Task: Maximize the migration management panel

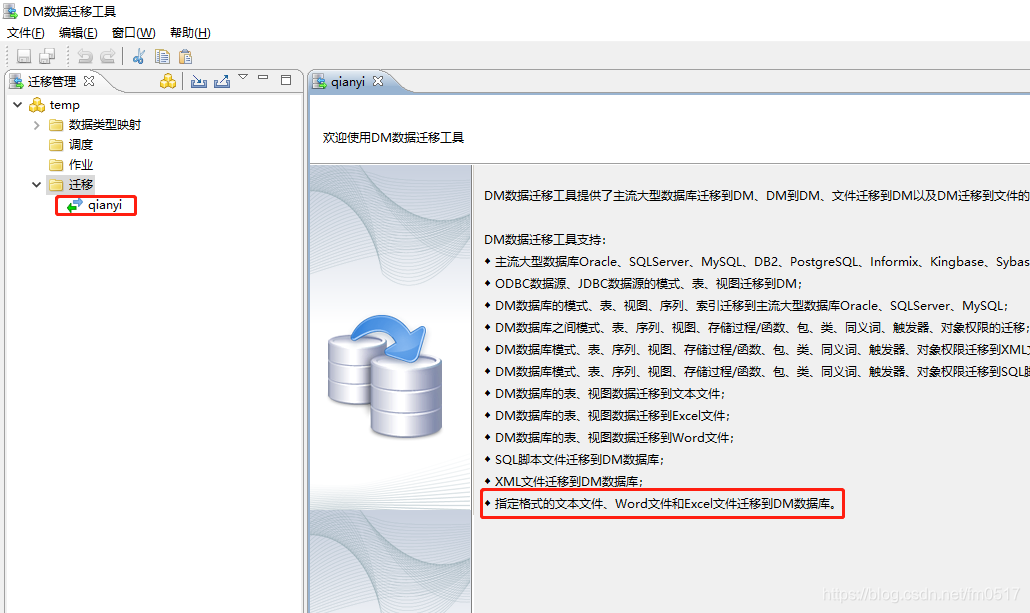Action: click(286, 79)
